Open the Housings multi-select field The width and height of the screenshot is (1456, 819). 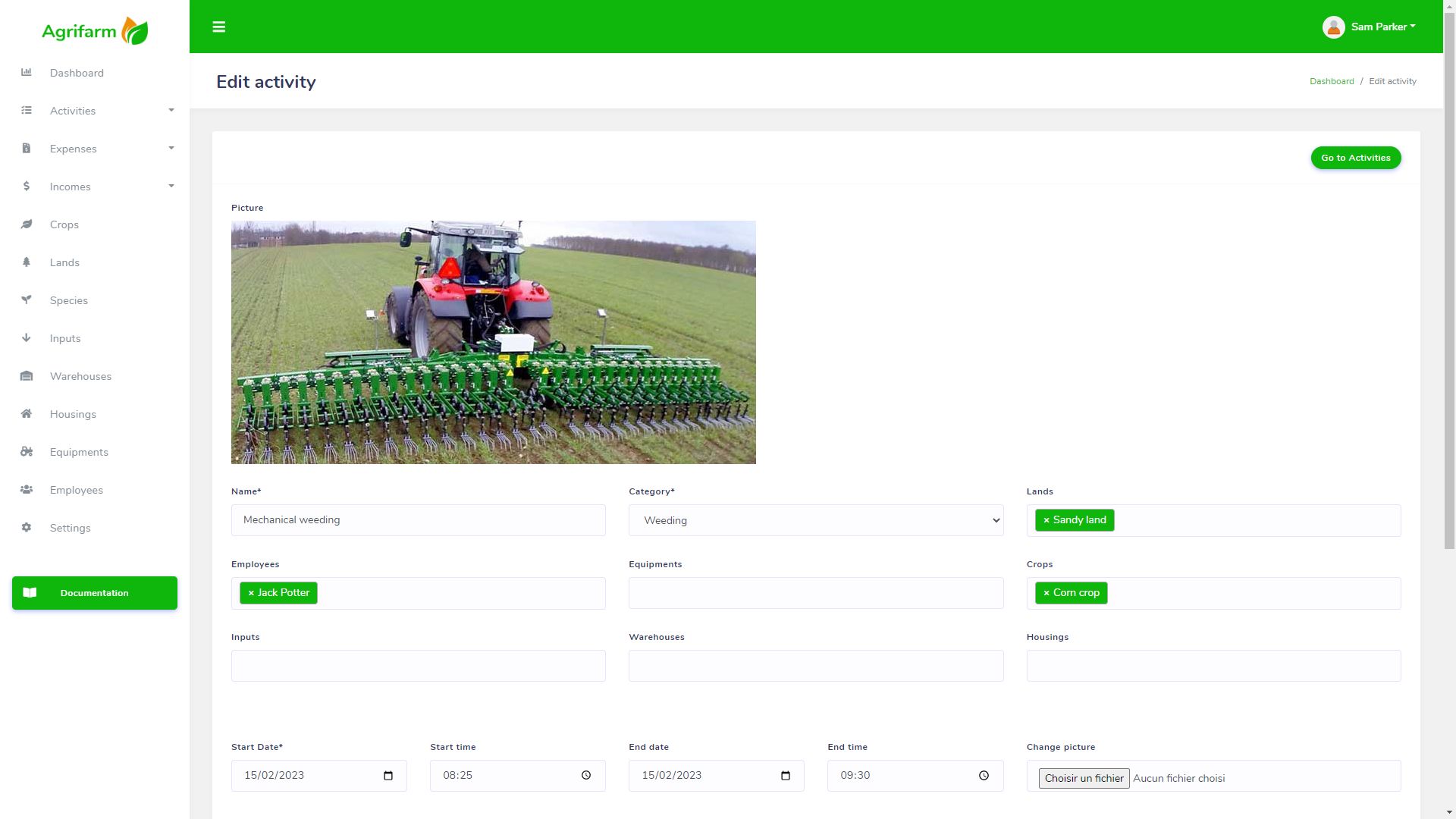coord(1213,666)
